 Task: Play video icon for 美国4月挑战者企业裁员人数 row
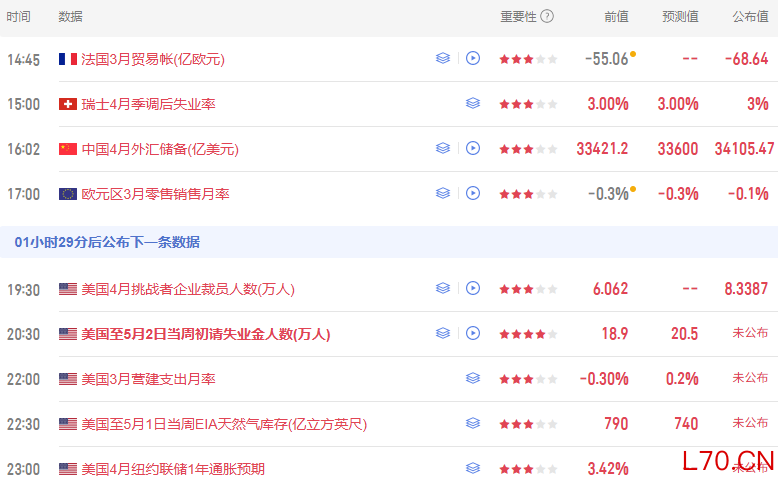click(473, 288)
